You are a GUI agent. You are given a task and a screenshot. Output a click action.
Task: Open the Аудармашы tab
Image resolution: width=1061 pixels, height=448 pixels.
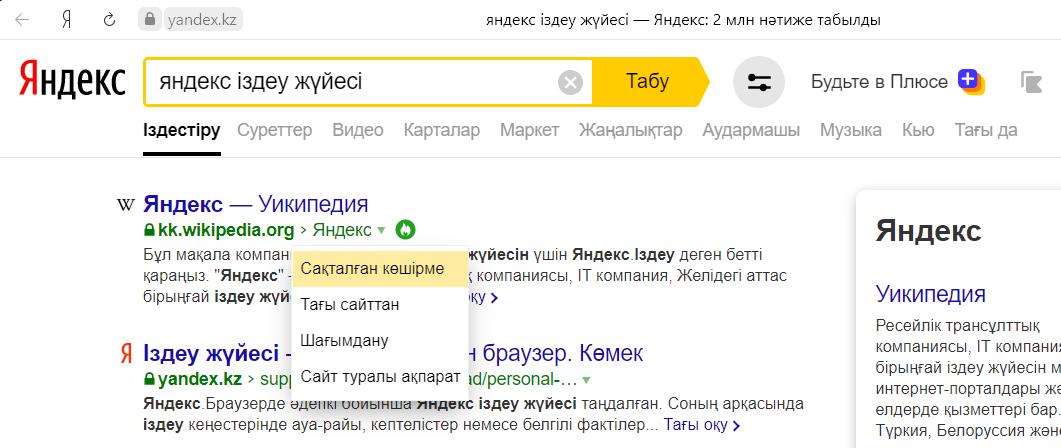(x=751, y=130)
